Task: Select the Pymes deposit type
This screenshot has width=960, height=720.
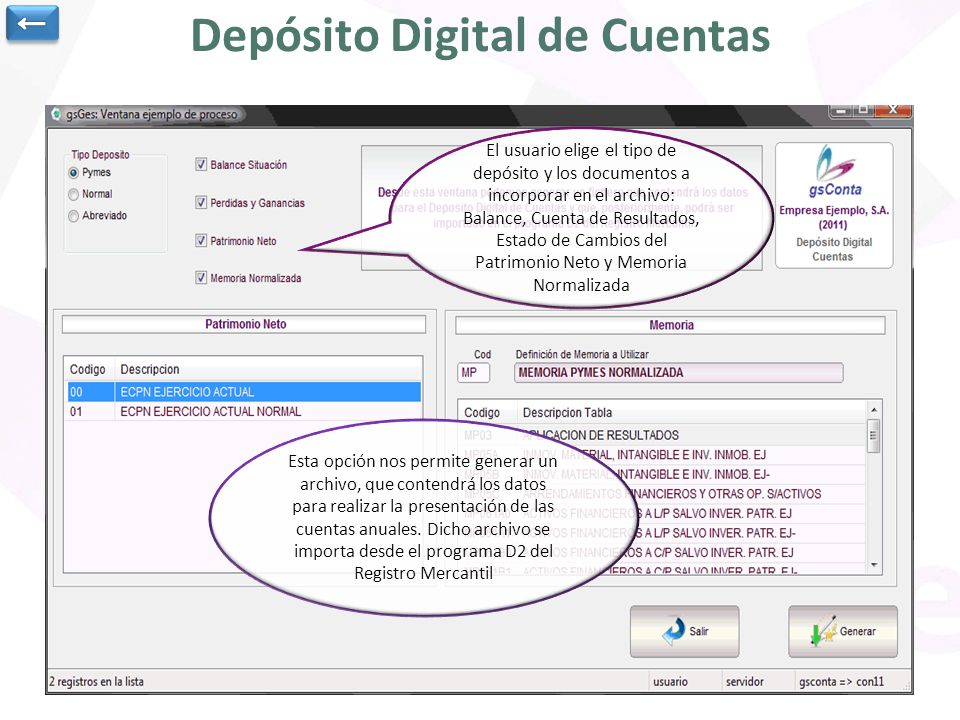Action: click(73, 173)
